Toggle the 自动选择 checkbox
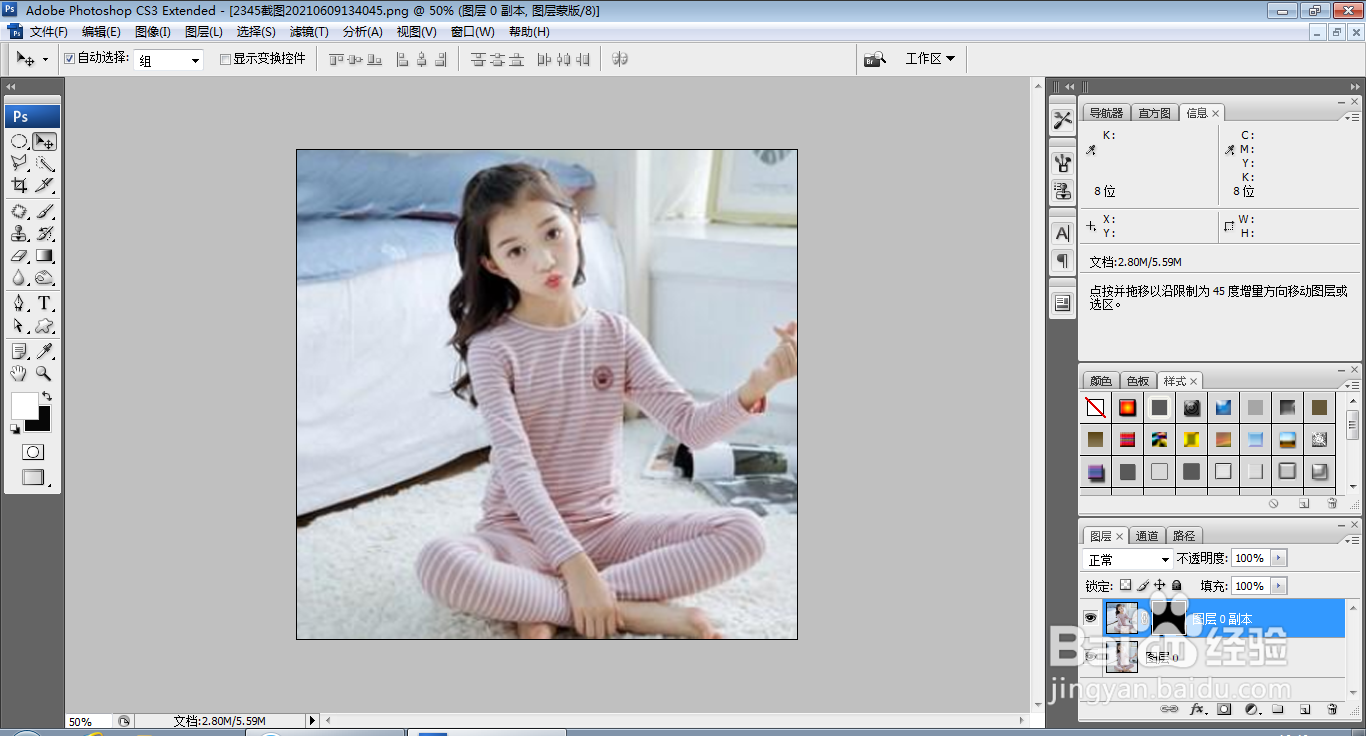The height and width of the screenshot is (736, 1366). click(69, 59)
